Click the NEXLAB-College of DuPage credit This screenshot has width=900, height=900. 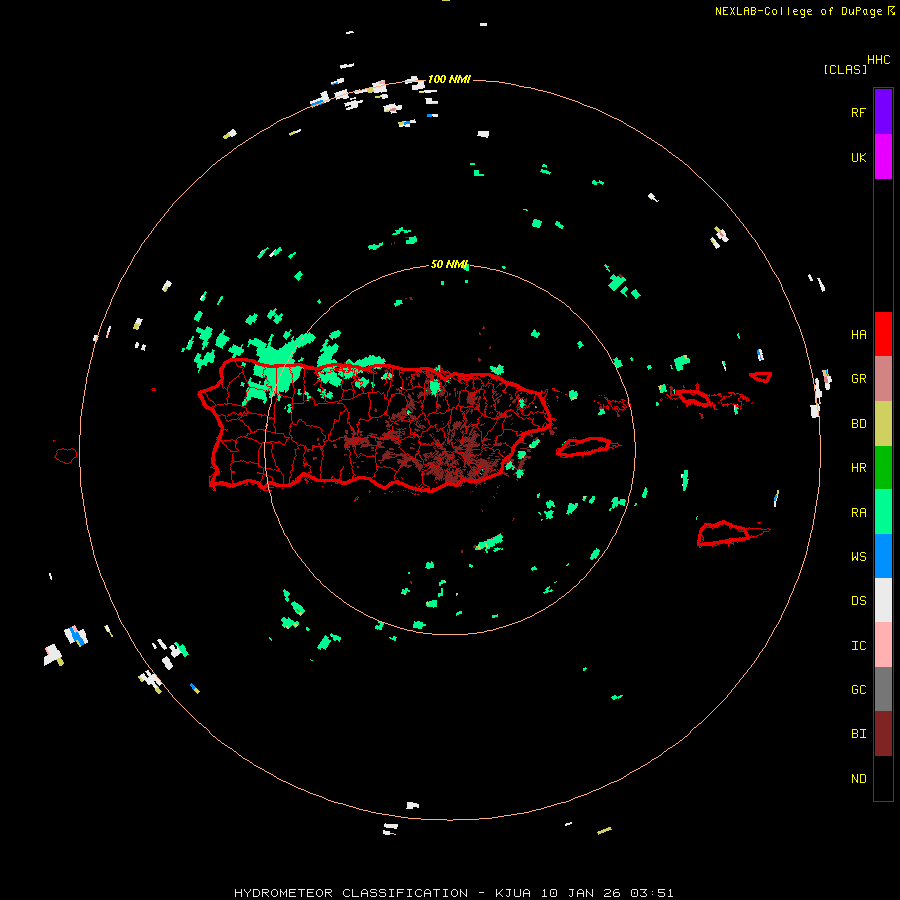coord(801,11)
